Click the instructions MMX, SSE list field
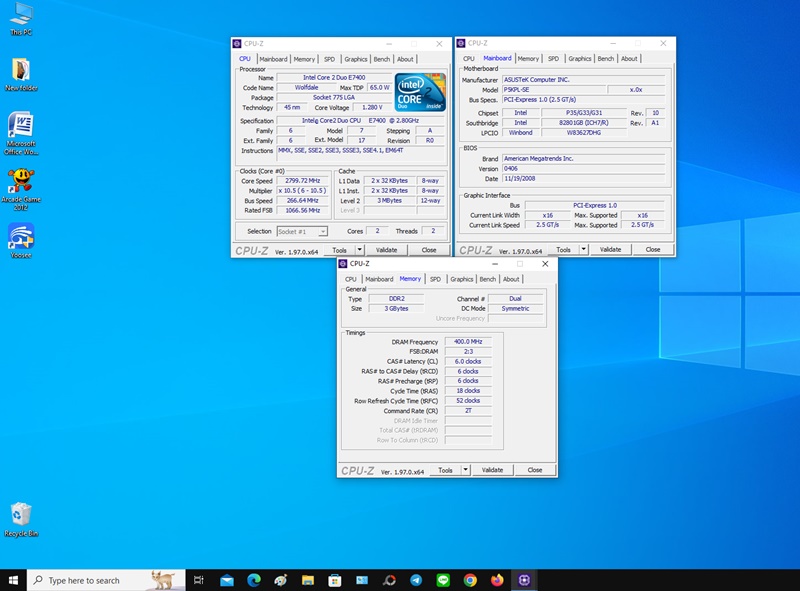The image size is (800, 591). pos(361,155)
